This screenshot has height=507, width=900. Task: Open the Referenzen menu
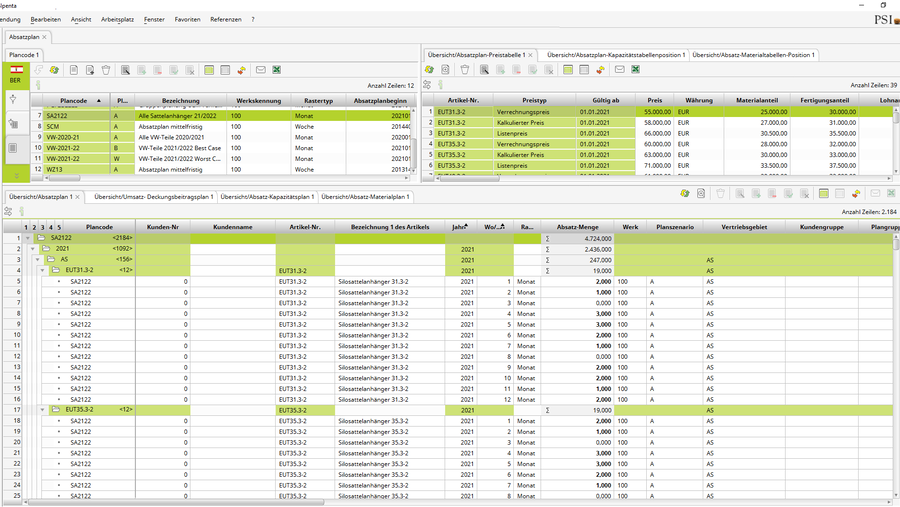pyautogui.click(x=226, y=20)
